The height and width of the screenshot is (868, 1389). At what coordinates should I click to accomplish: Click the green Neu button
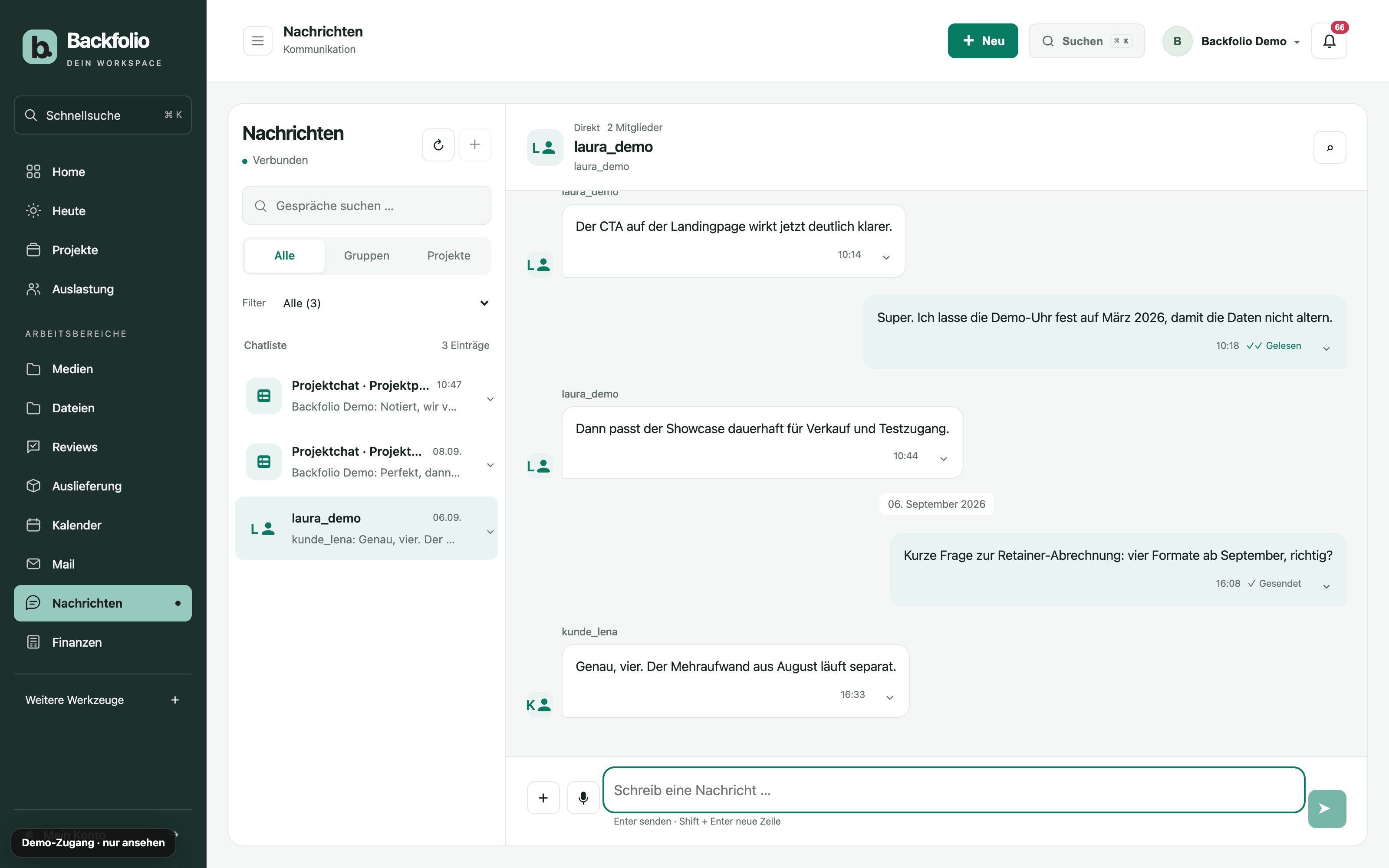983,41
